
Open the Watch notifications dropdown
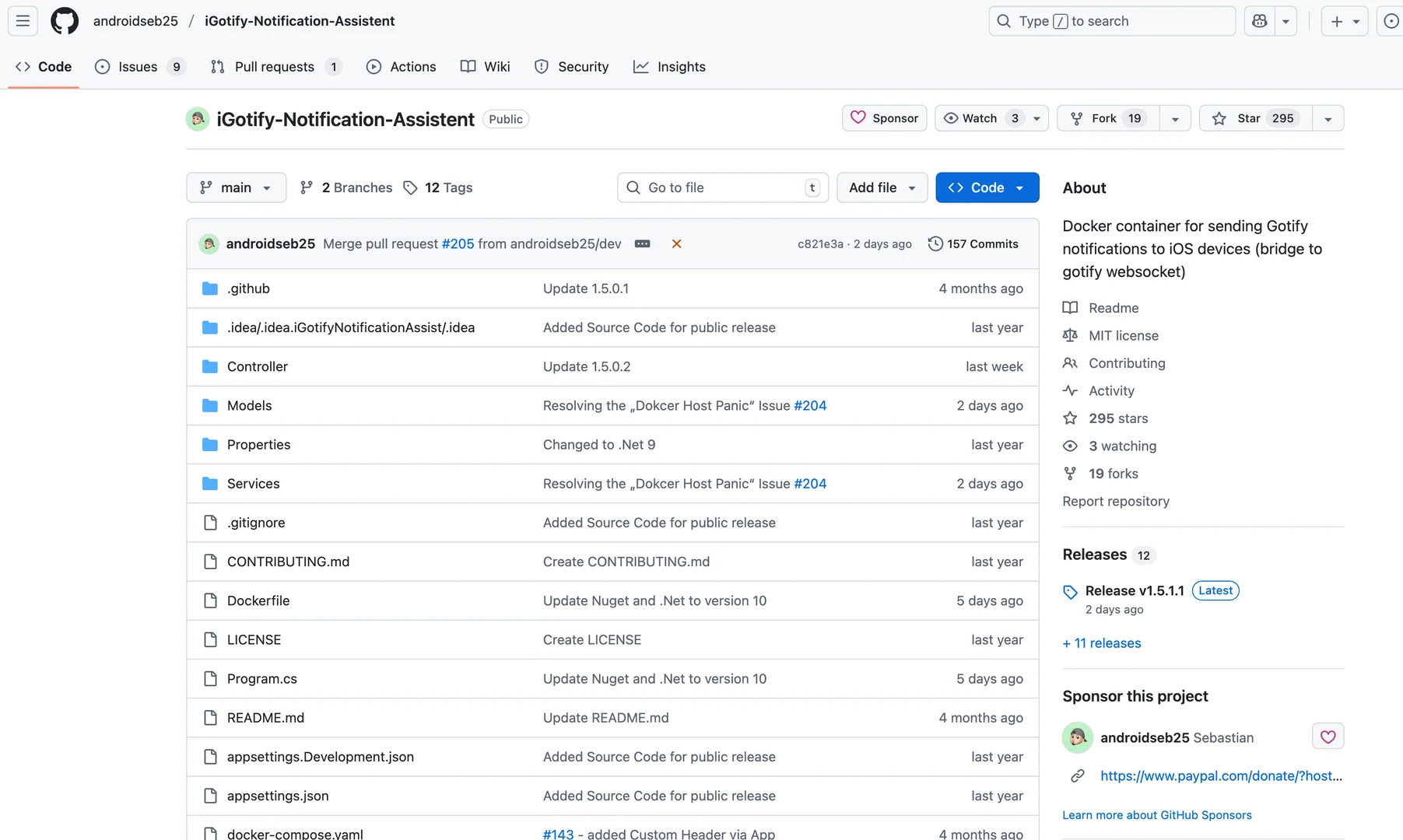pos(991,118)
